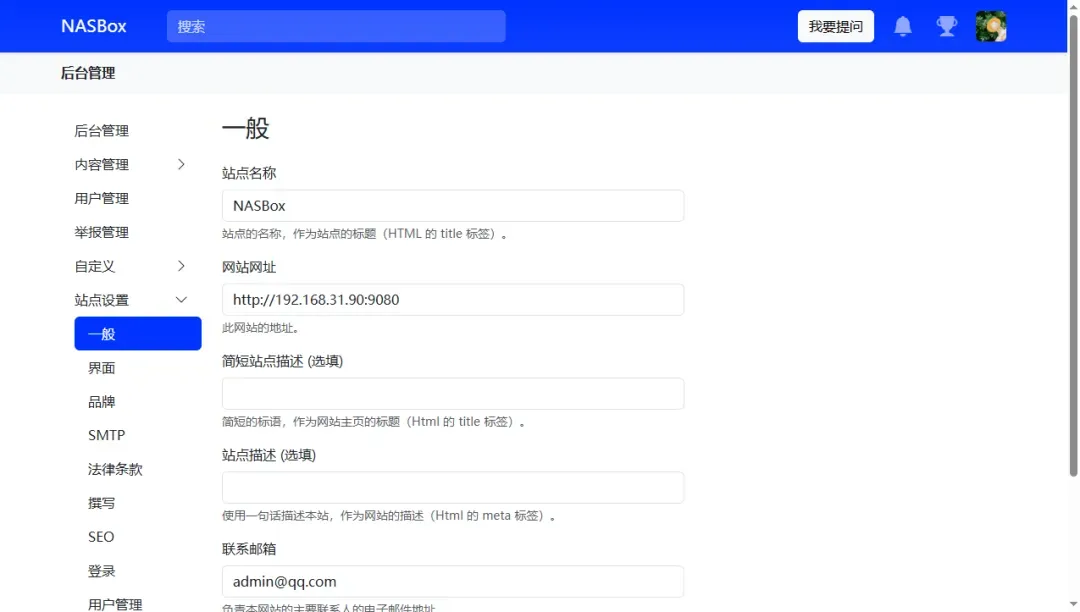Select the 一般 settings item
The image size is (1080, 612).
(x=138, y=334)
